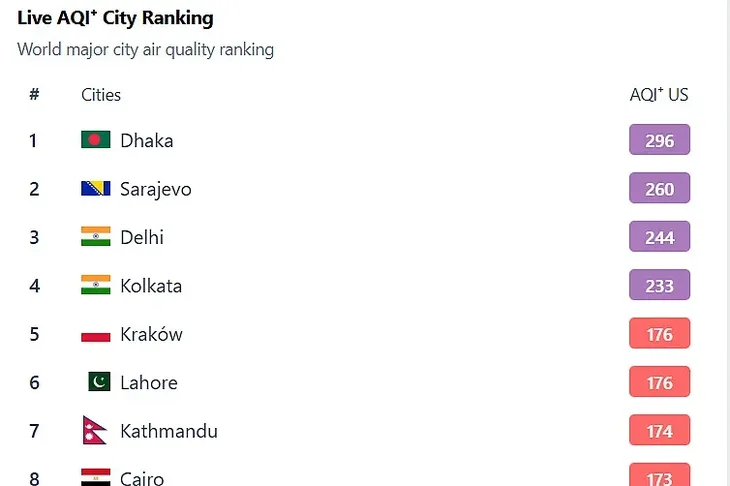The image size is (730, 486).
Task: Click the Pakistan flag icon beside Lahore
Action: tap(98, 382)
